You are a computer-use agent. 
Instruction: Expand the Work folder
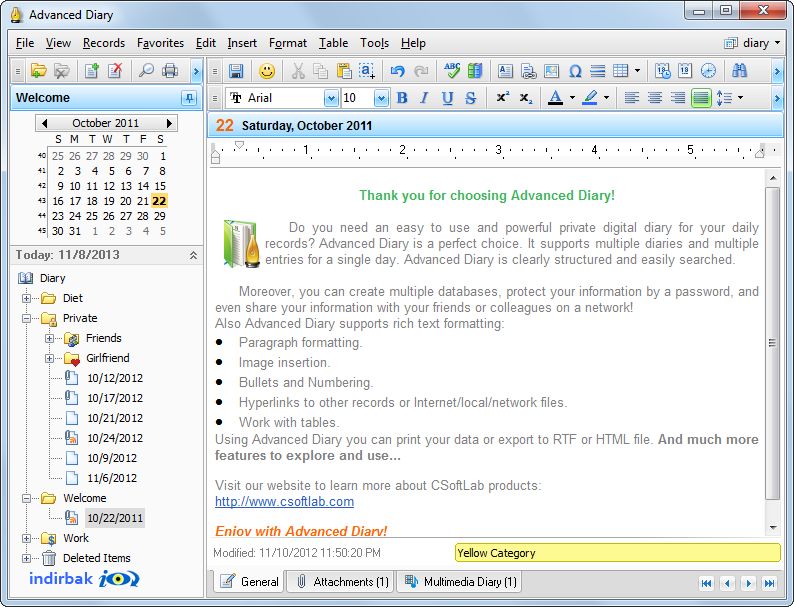[x=26, y=538]
